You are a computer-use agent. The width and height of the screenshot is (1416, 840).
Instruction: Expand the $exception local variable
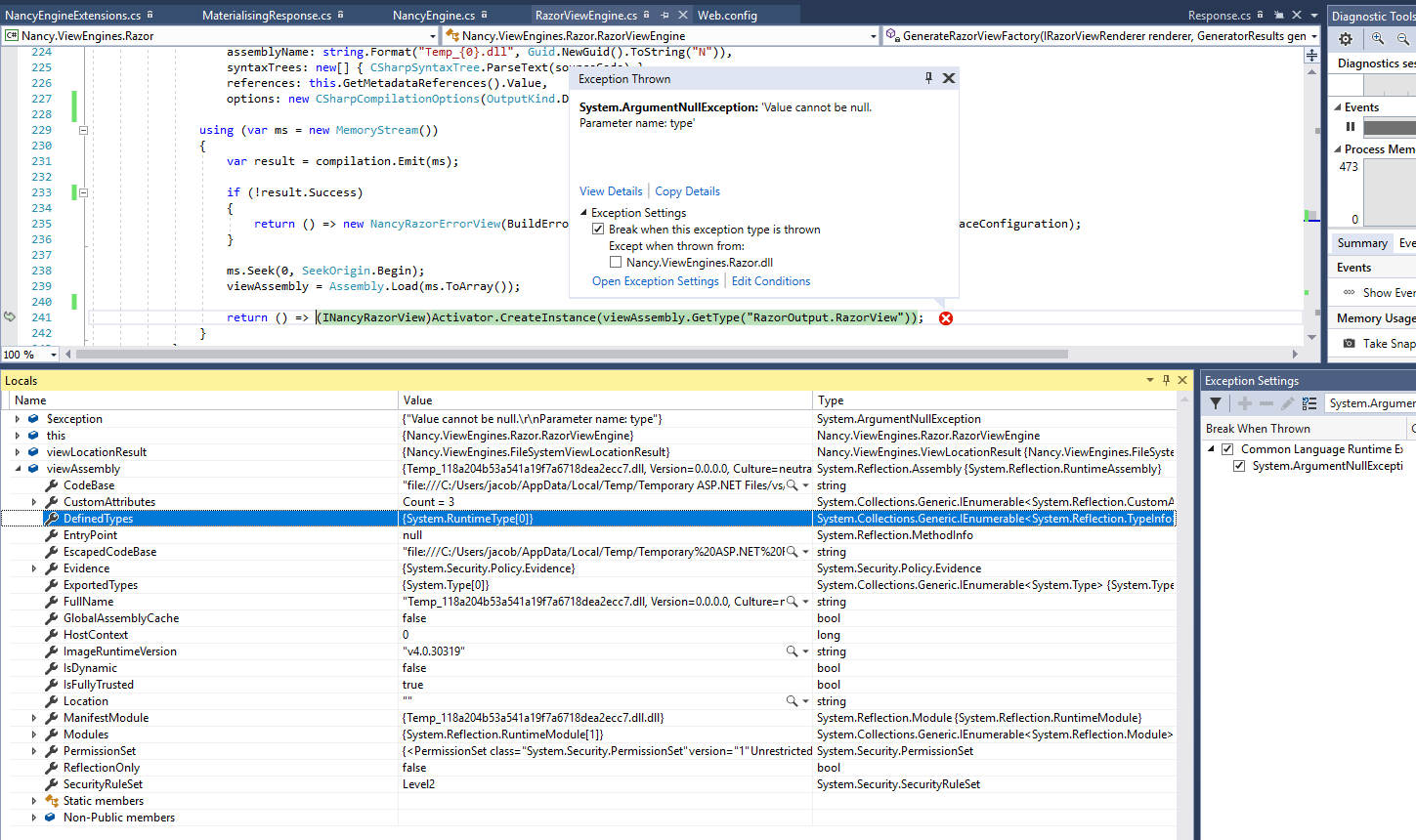tap(17, 419)
